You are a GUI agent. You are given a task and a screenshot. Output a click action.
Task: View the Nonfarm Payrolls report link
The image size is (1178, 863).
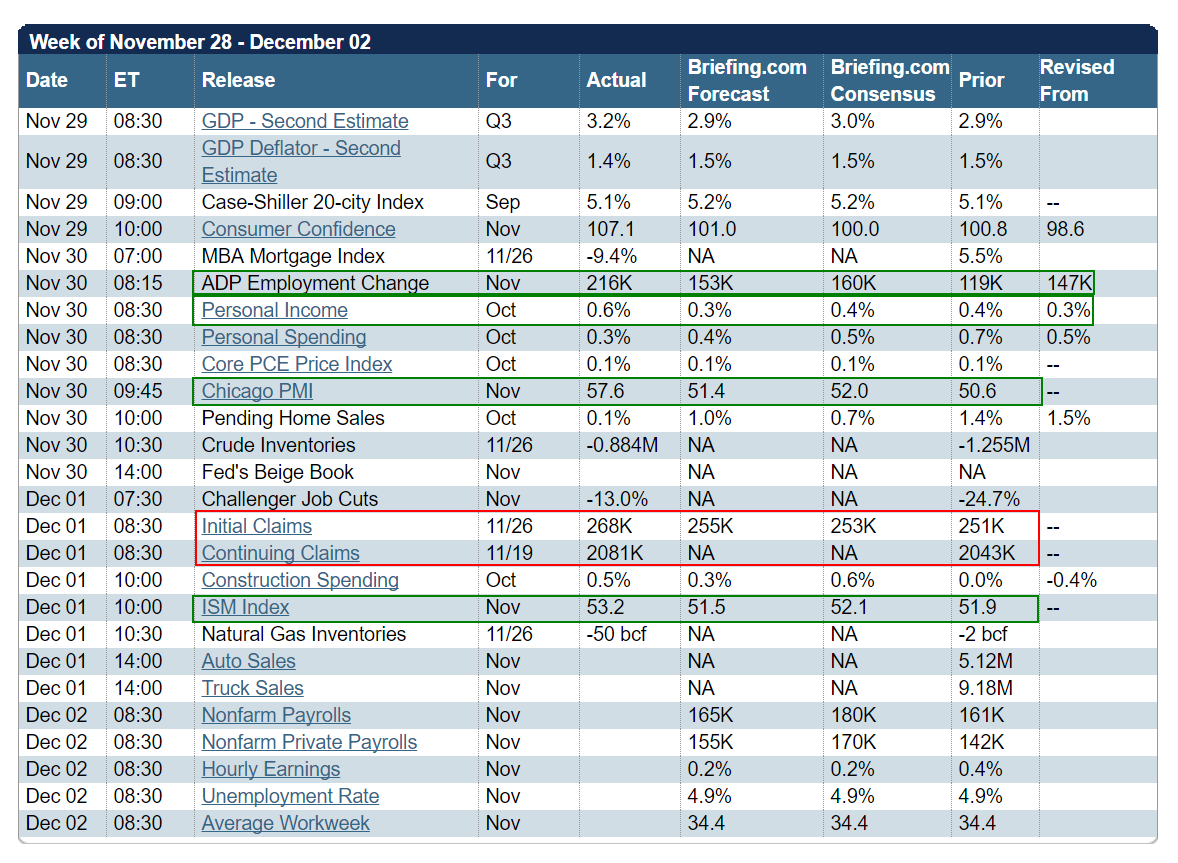(x=276, y=715)
